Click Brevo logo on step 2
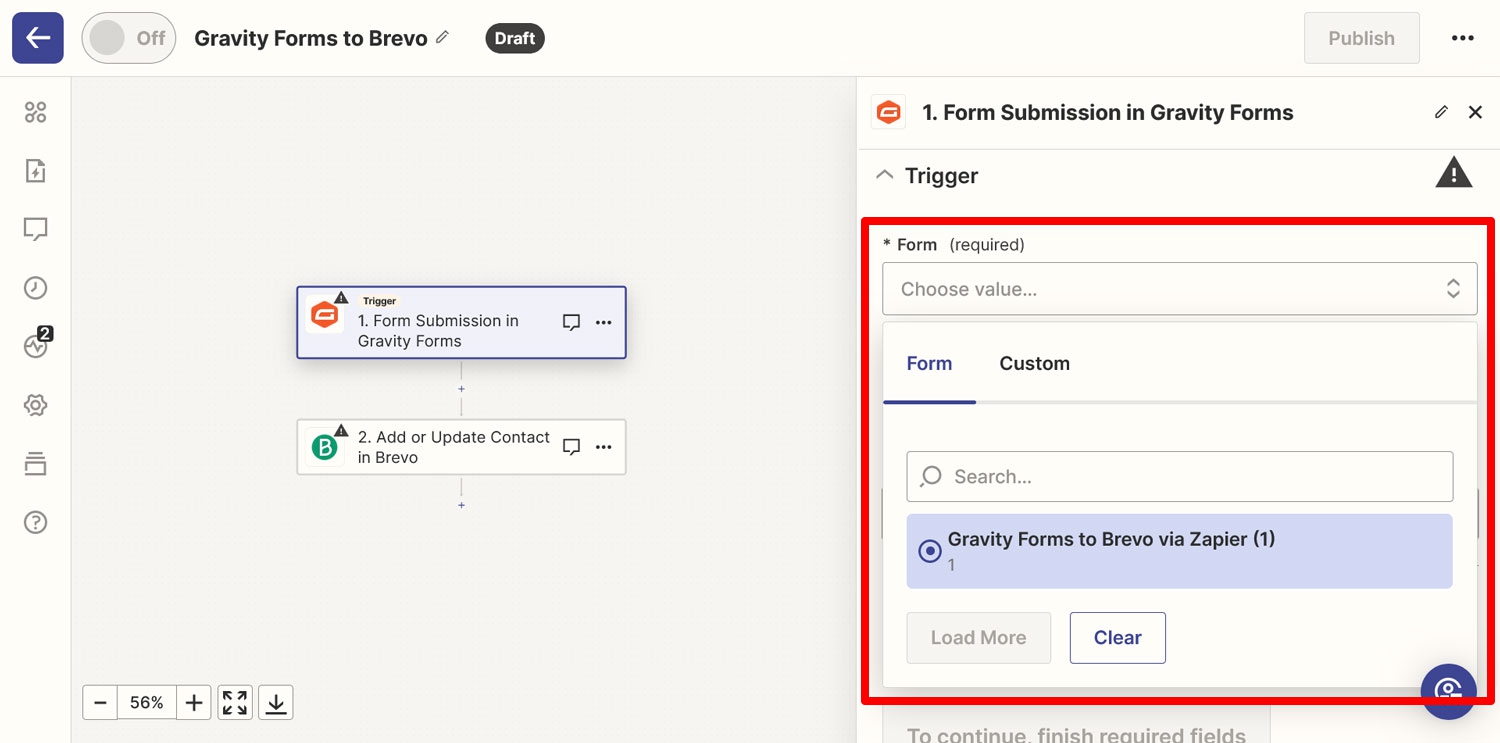1500x743 pixels. (324, 446)
